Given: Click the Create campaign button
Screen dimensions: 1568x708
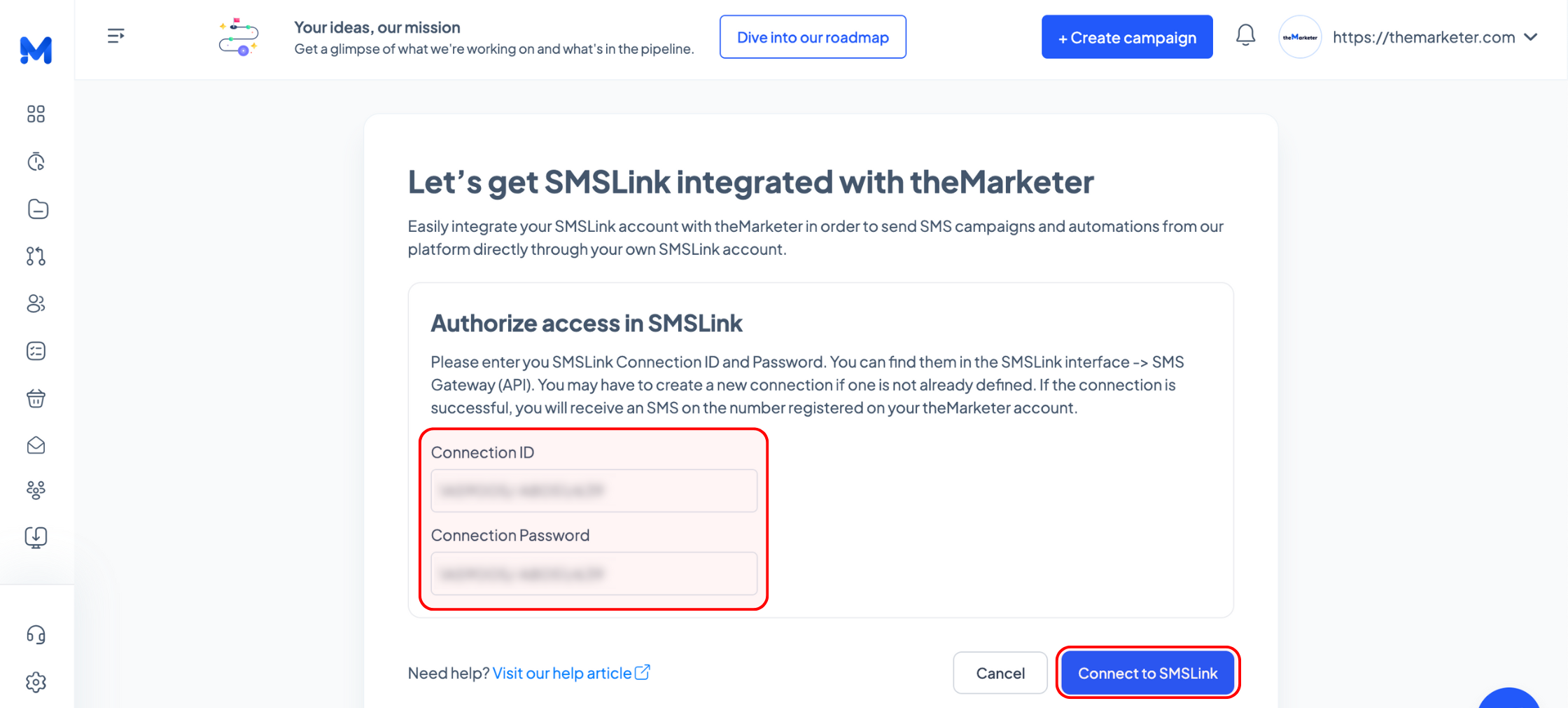Looking at the screenshot, I should click(x=1127, y=37).
